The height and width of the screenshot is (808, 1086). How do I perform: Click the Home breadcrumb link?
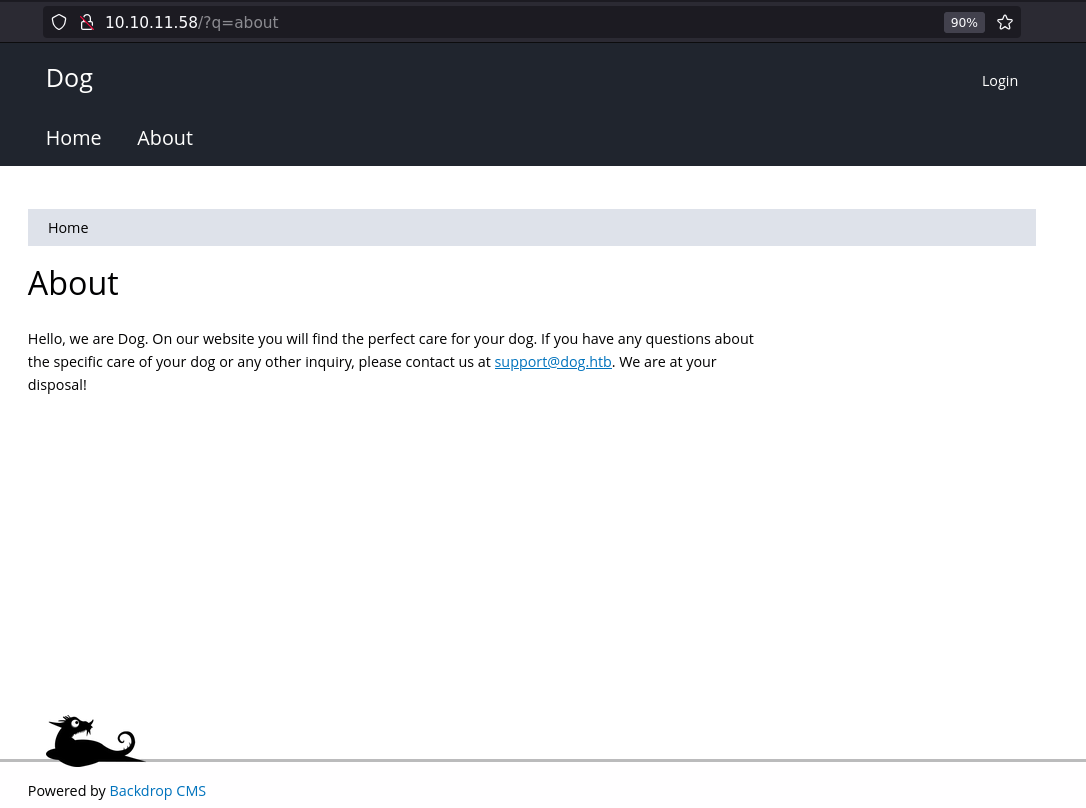(68, 228)
